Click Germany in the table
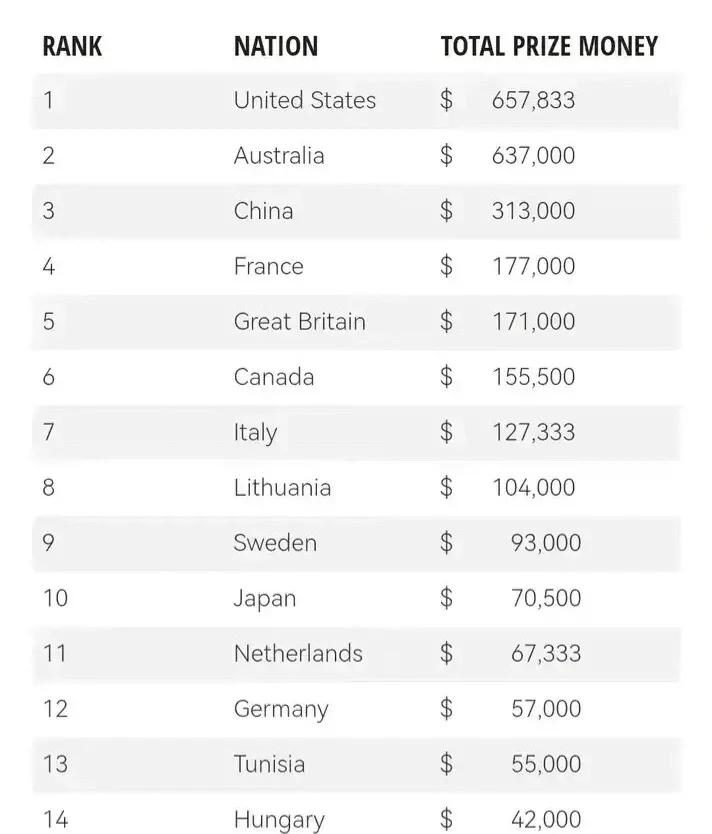712x834 pixels. tap(281, 710)
